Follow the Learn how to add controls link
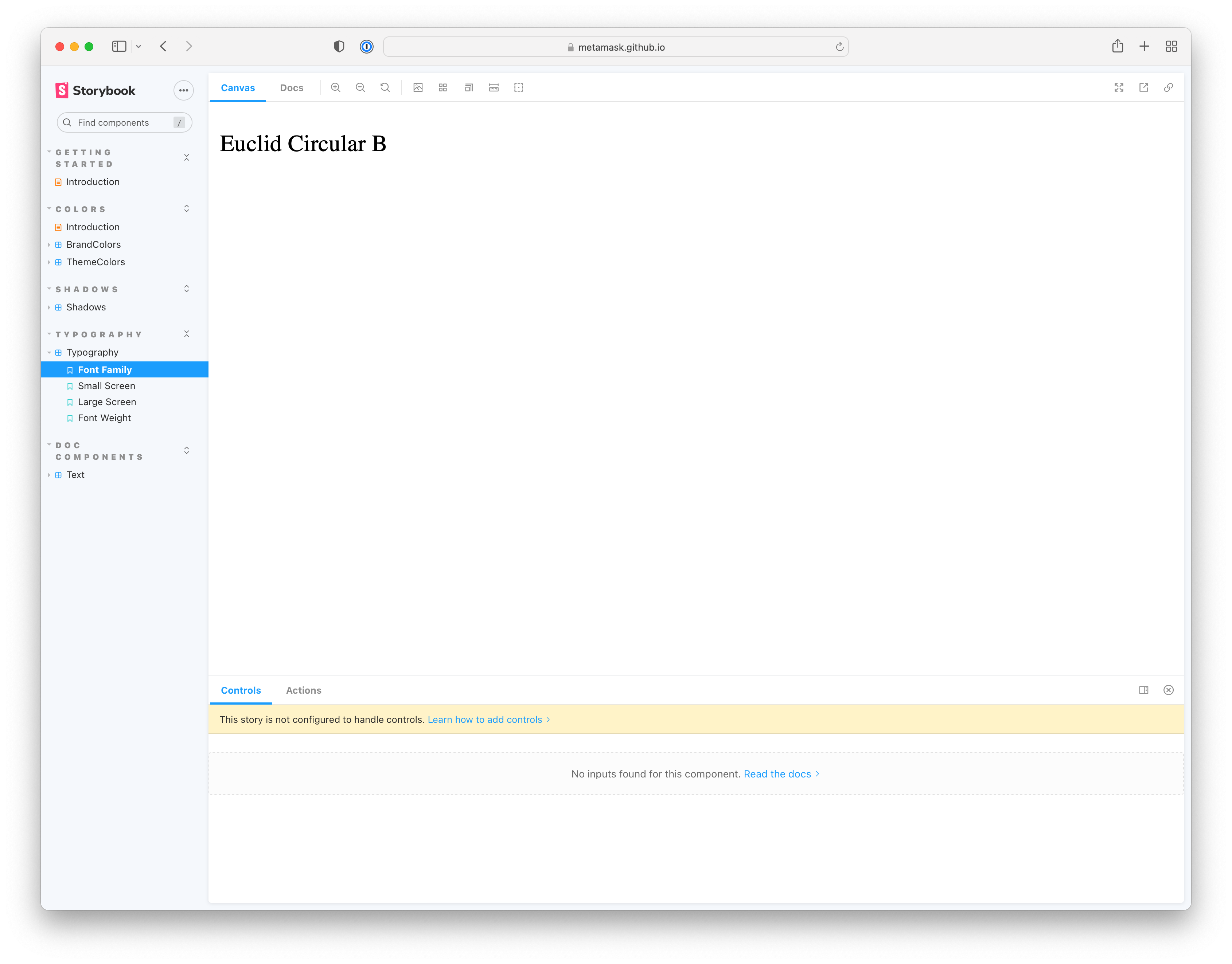 click(x=486, y=719)
